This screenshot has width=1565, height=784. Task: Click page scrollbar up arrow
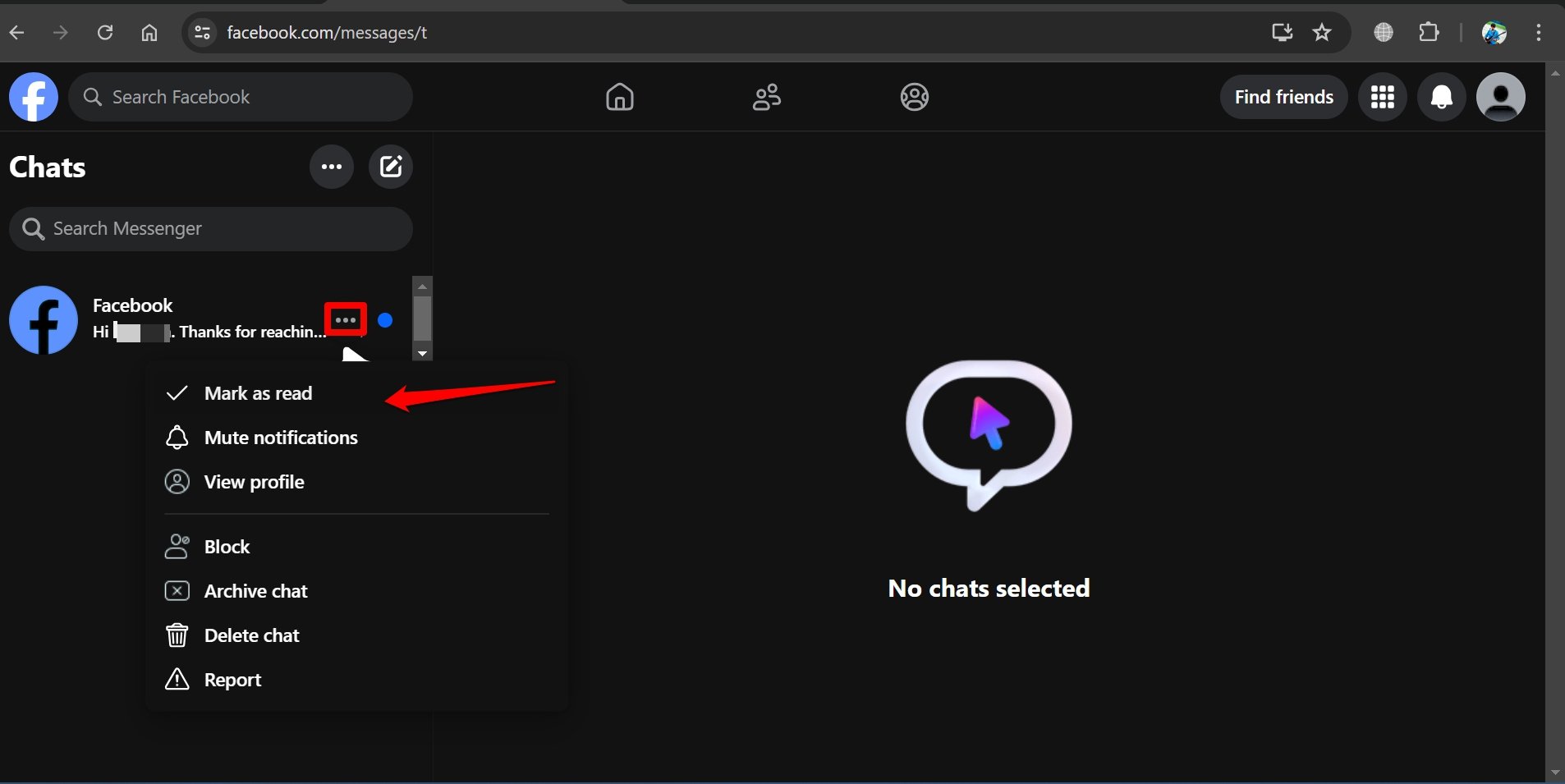tap(1555, 73)
